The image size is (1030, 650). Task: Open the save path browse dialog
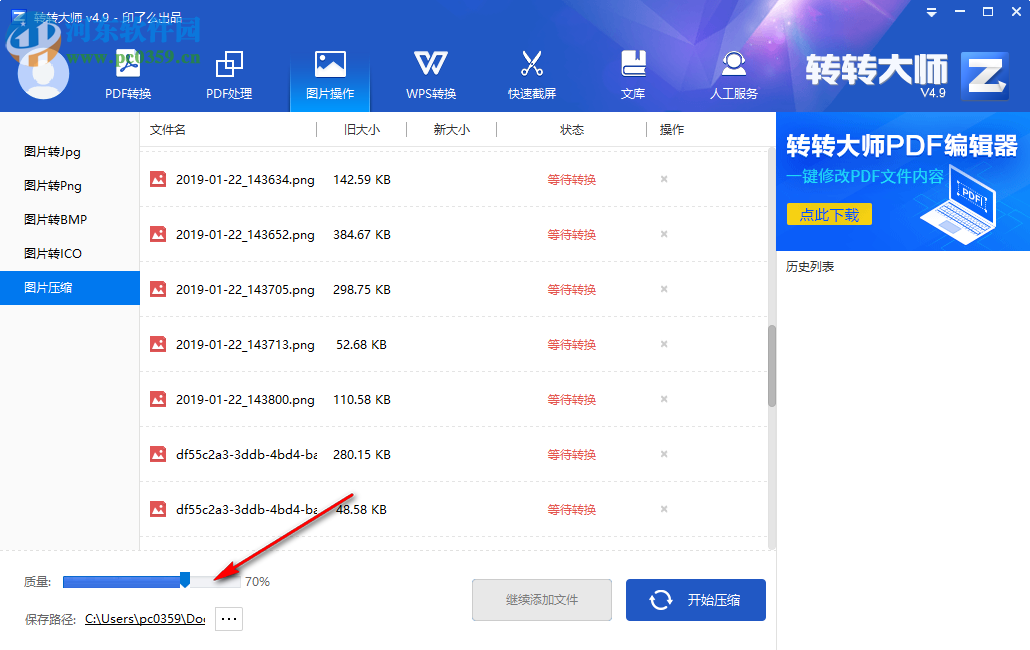(228, 618)
